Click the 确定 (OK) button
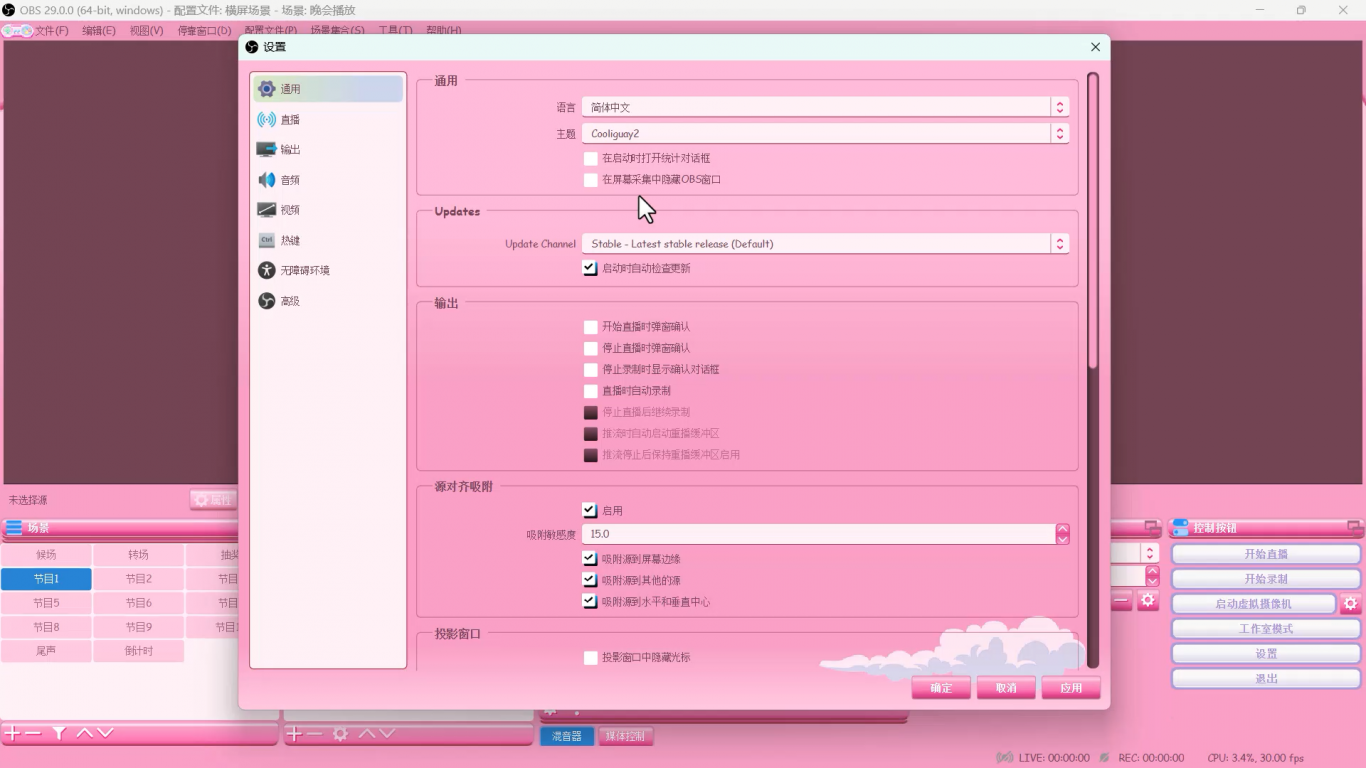1366x768 pixels. coord(941,688)
